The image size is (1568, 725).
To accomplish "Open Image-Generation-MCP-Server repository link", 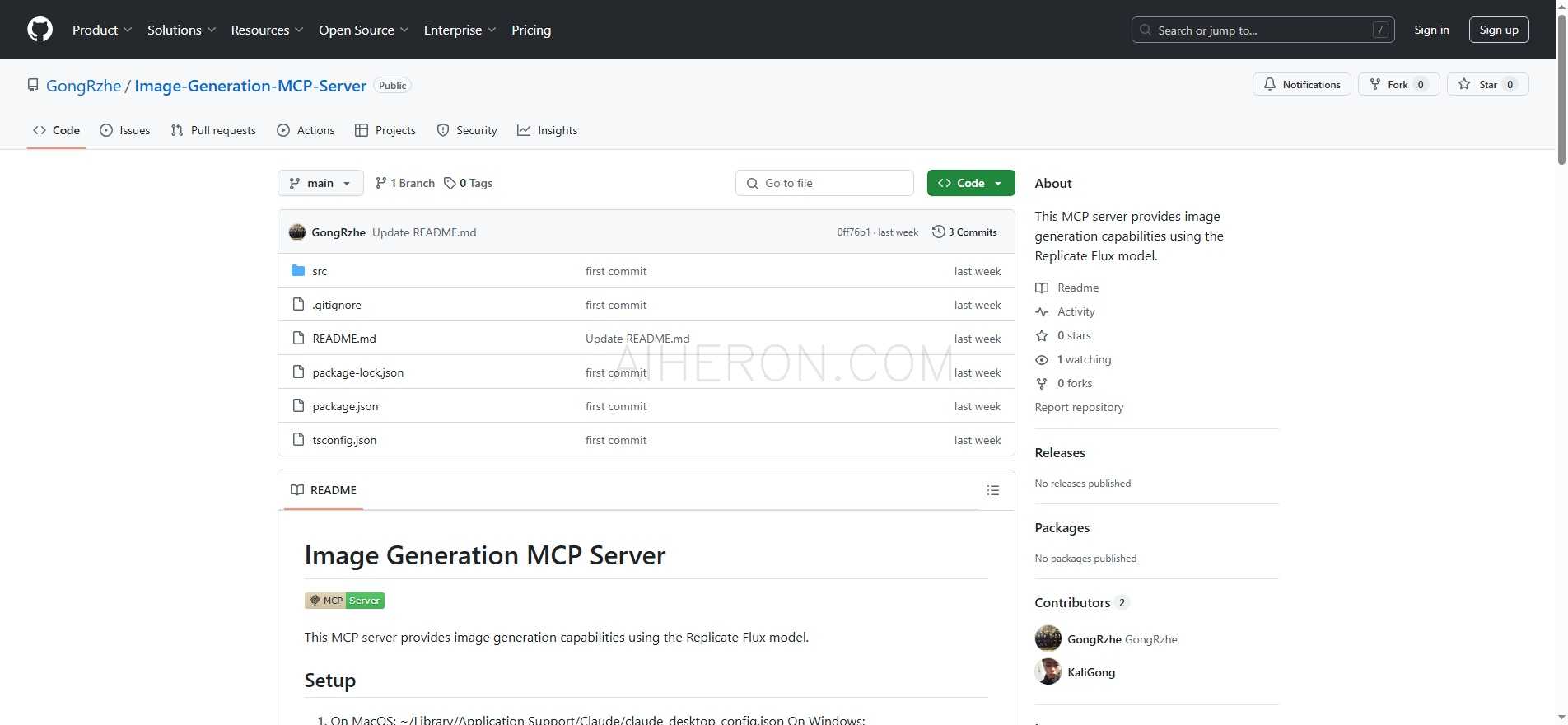I will tap(250, 86).
